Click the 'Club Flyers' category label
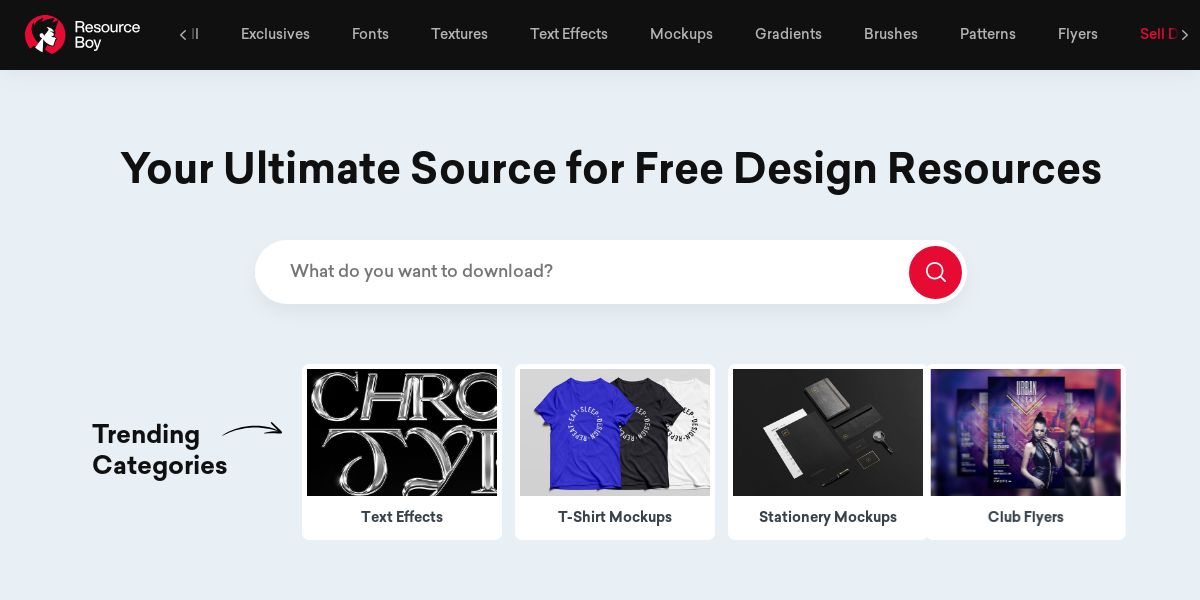The height and width of the screenshot is (600, 1200). pos(1025,517)
